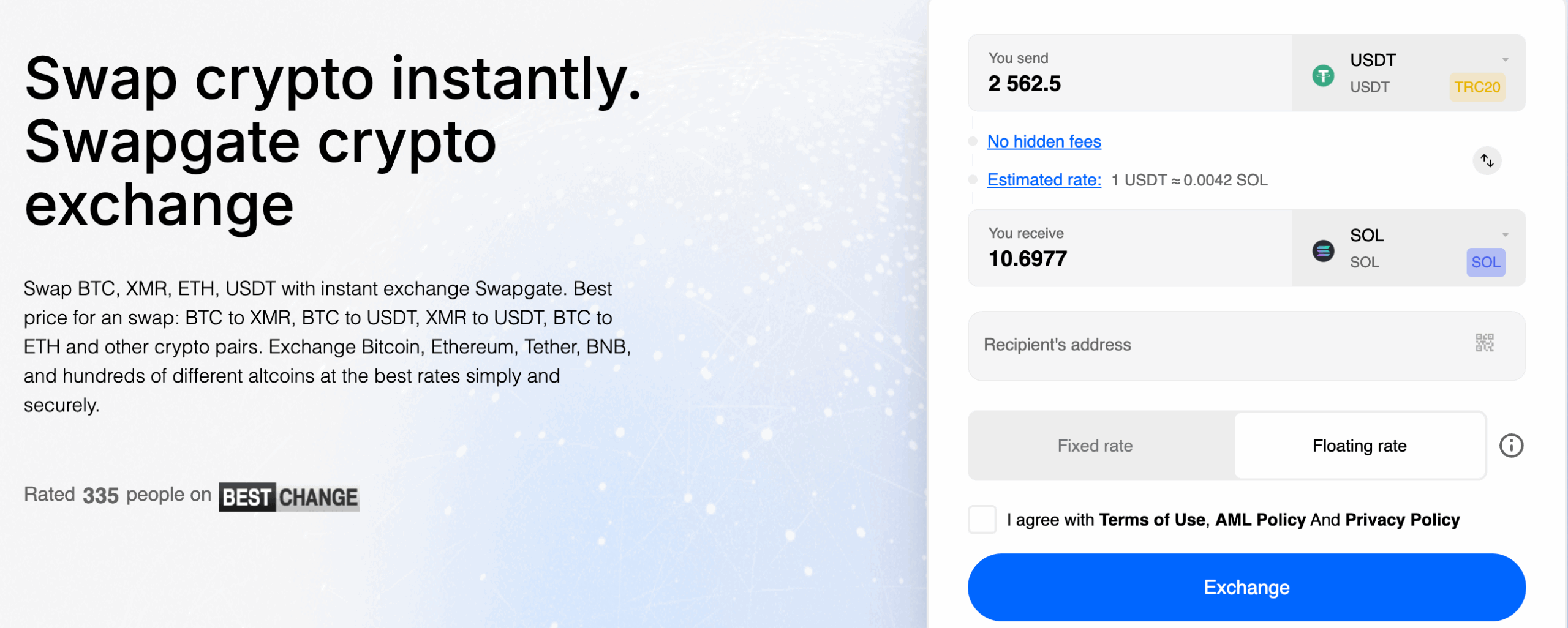Open the Estimated rate details link

pos(1044,180)
